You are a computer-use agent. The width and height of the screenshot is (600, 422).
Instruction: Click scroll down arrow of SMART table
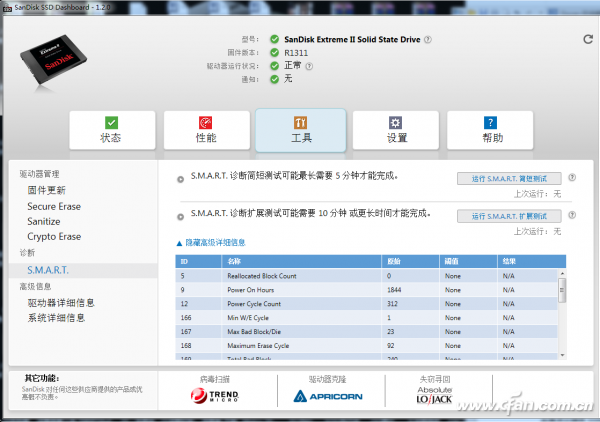point(562,355)
